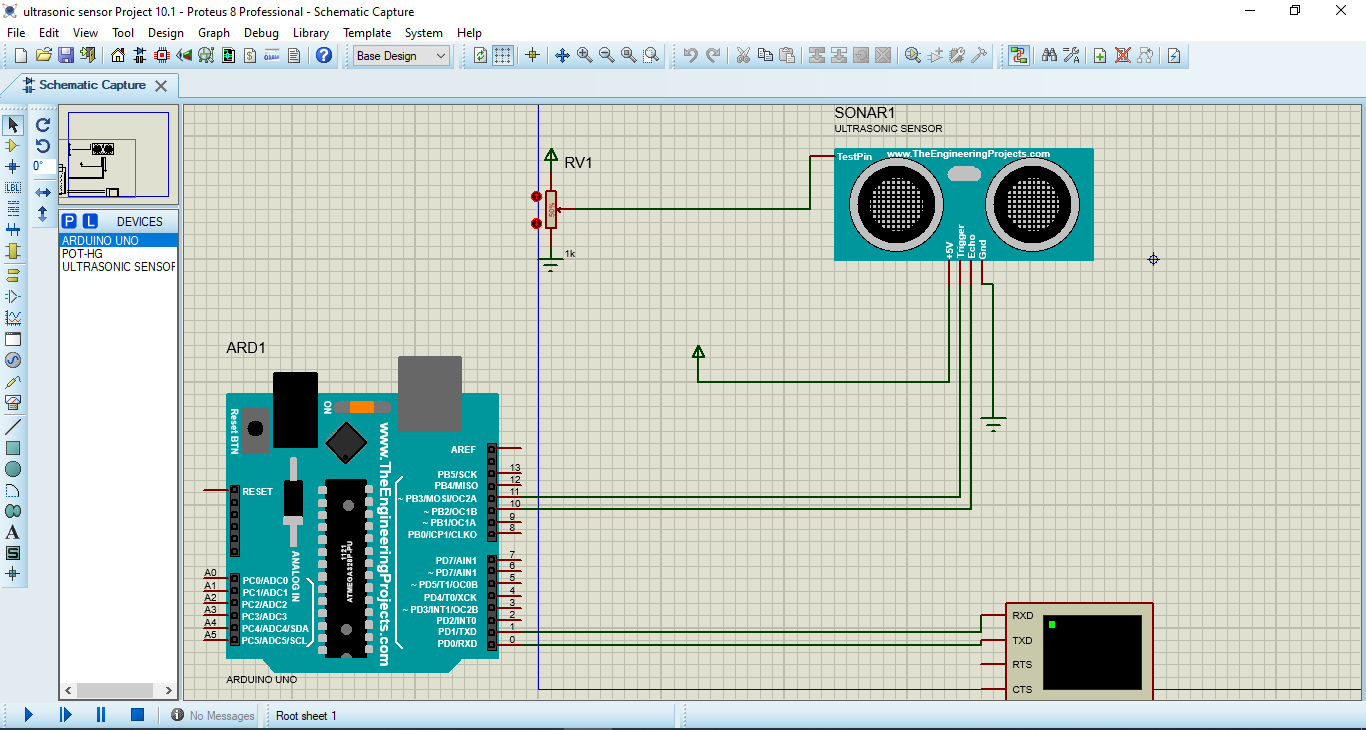
Task: Open the Debug menu
Action: [261, 33]
